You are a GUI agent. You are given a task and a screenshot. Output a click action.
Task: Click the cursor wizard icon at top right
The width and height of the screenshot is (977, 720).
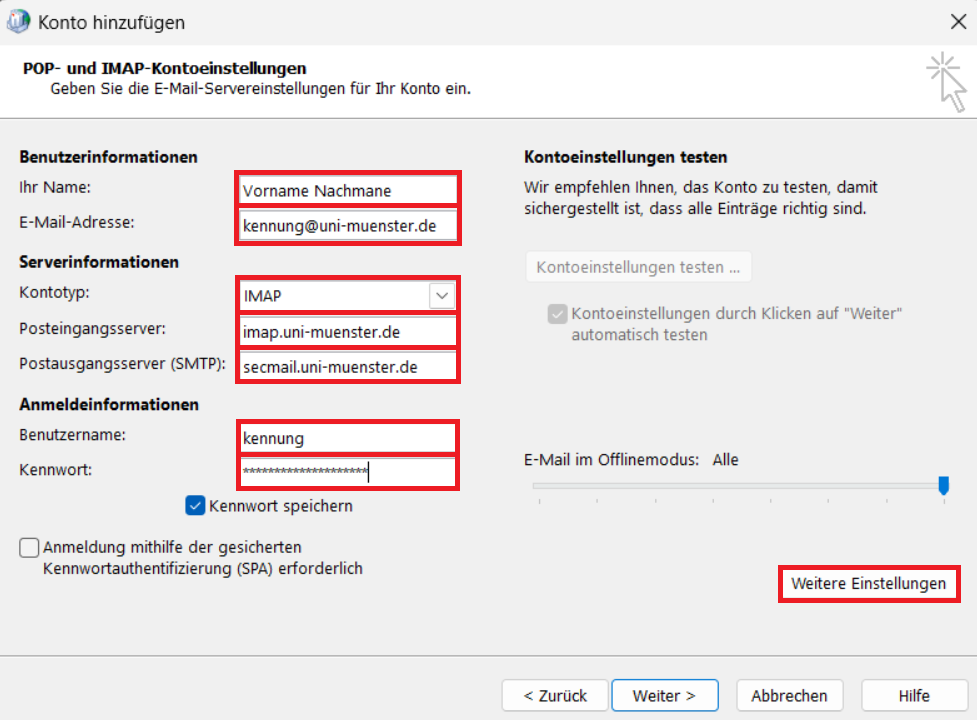click(x=946, y=83)
